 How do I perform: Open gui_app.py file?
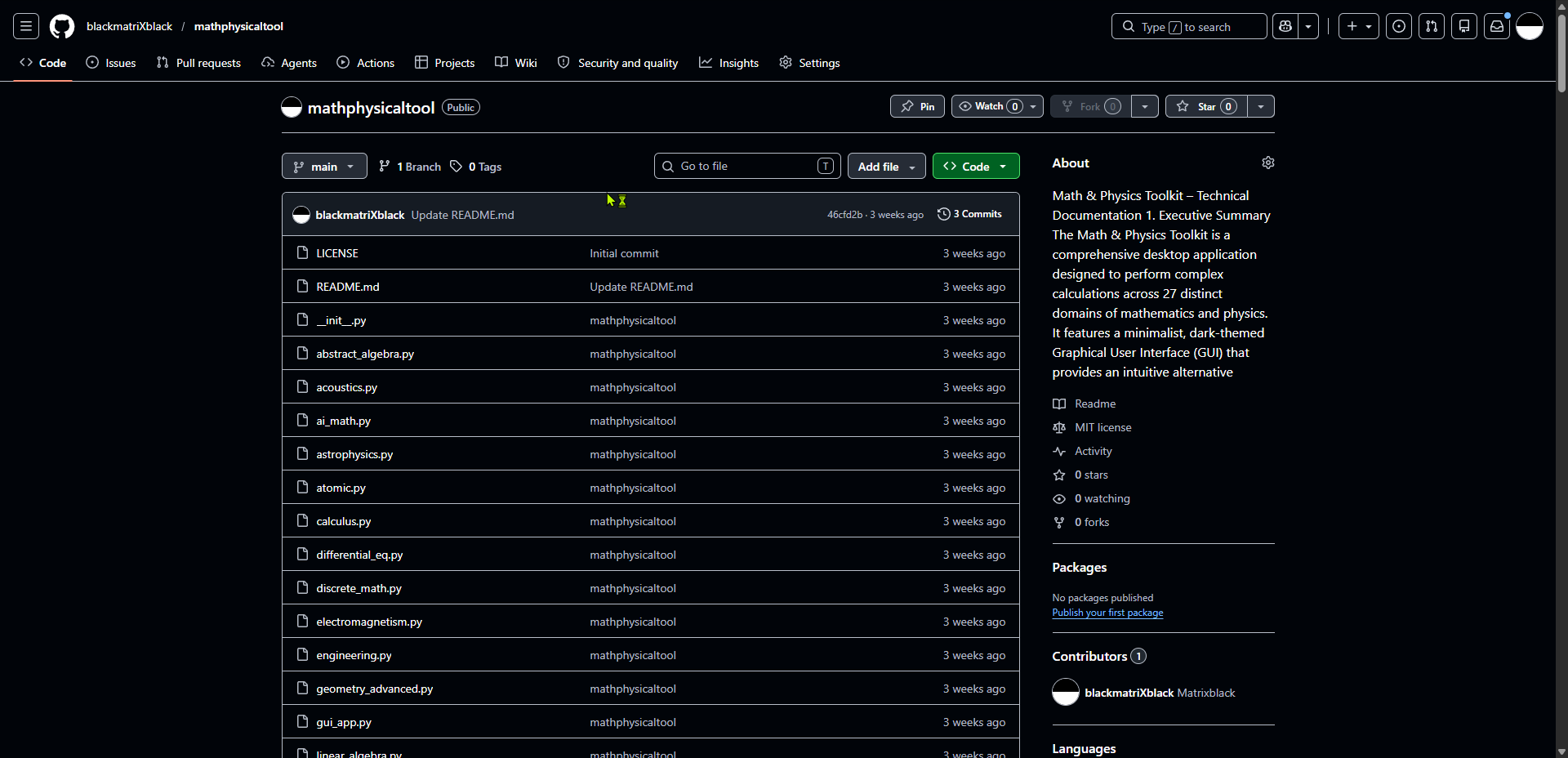[344, 722]
